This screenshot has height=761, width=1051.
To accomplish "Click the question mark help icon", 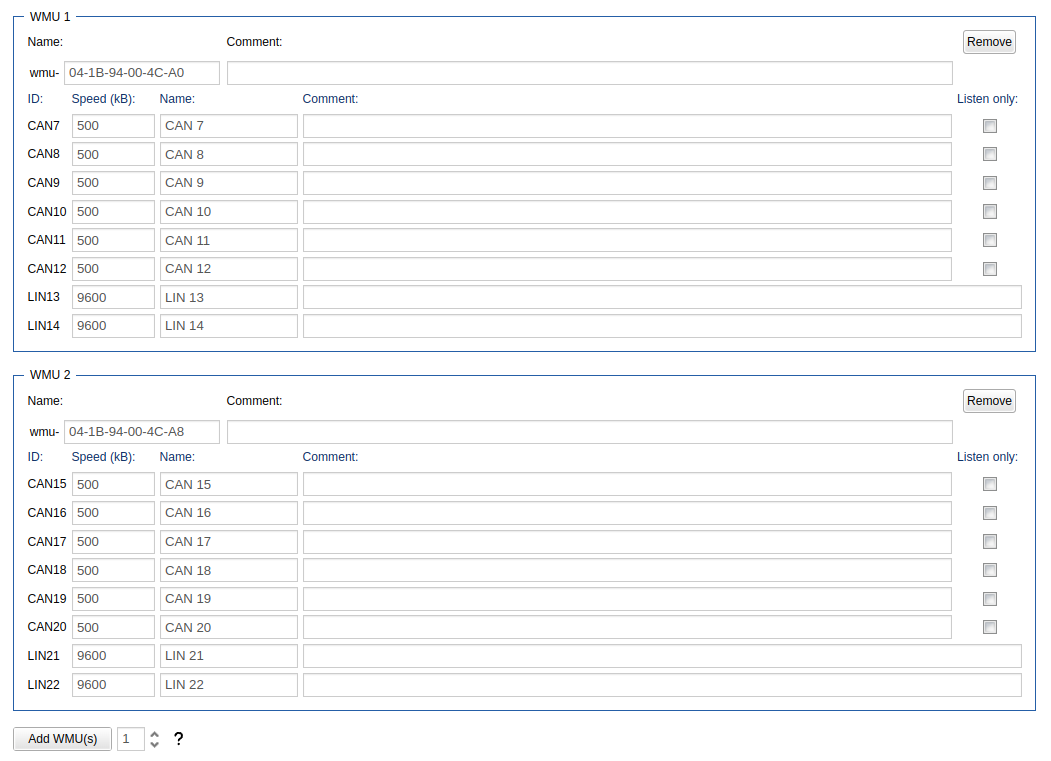I will (178, 739).
